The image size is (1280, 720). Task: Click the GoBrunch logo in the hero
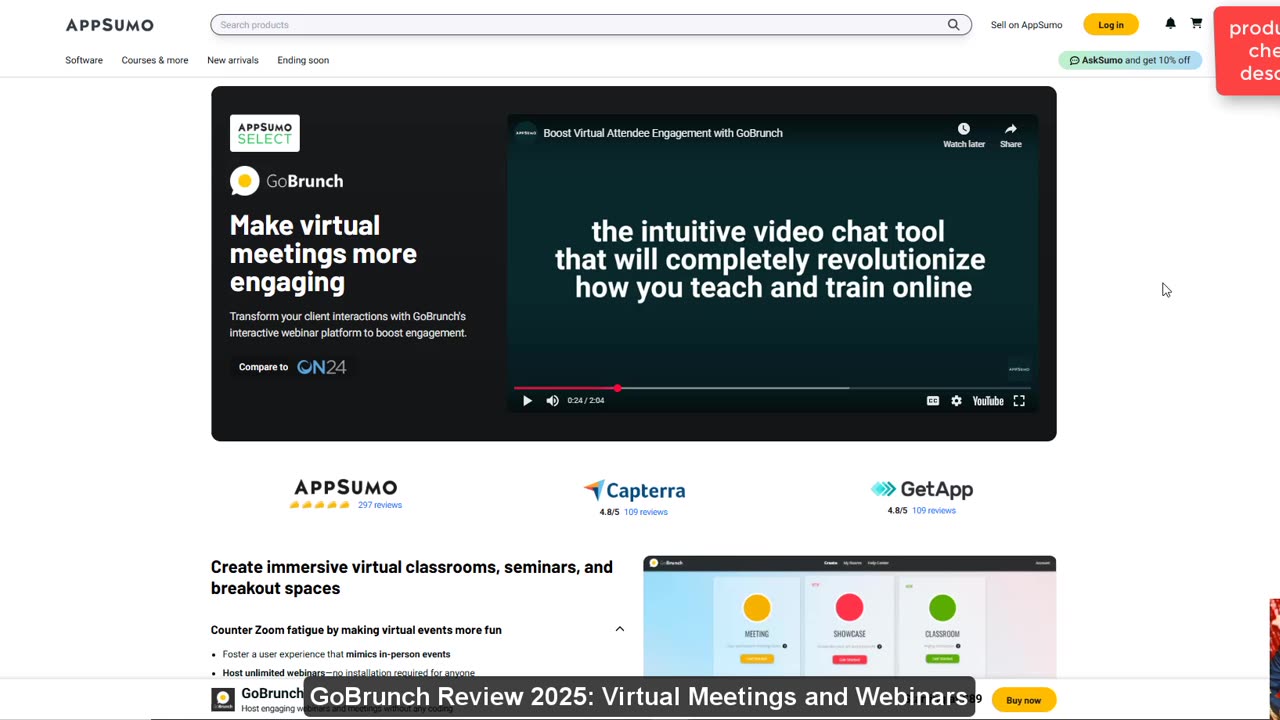tap(287, 181)
